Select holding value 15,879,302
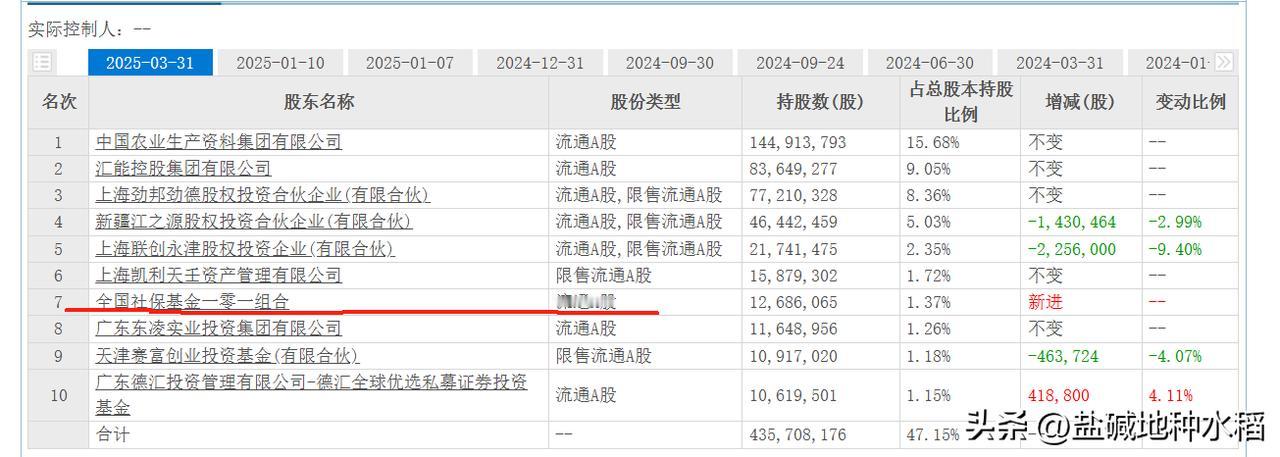1280x457 pixels. [x=793, y=274]
